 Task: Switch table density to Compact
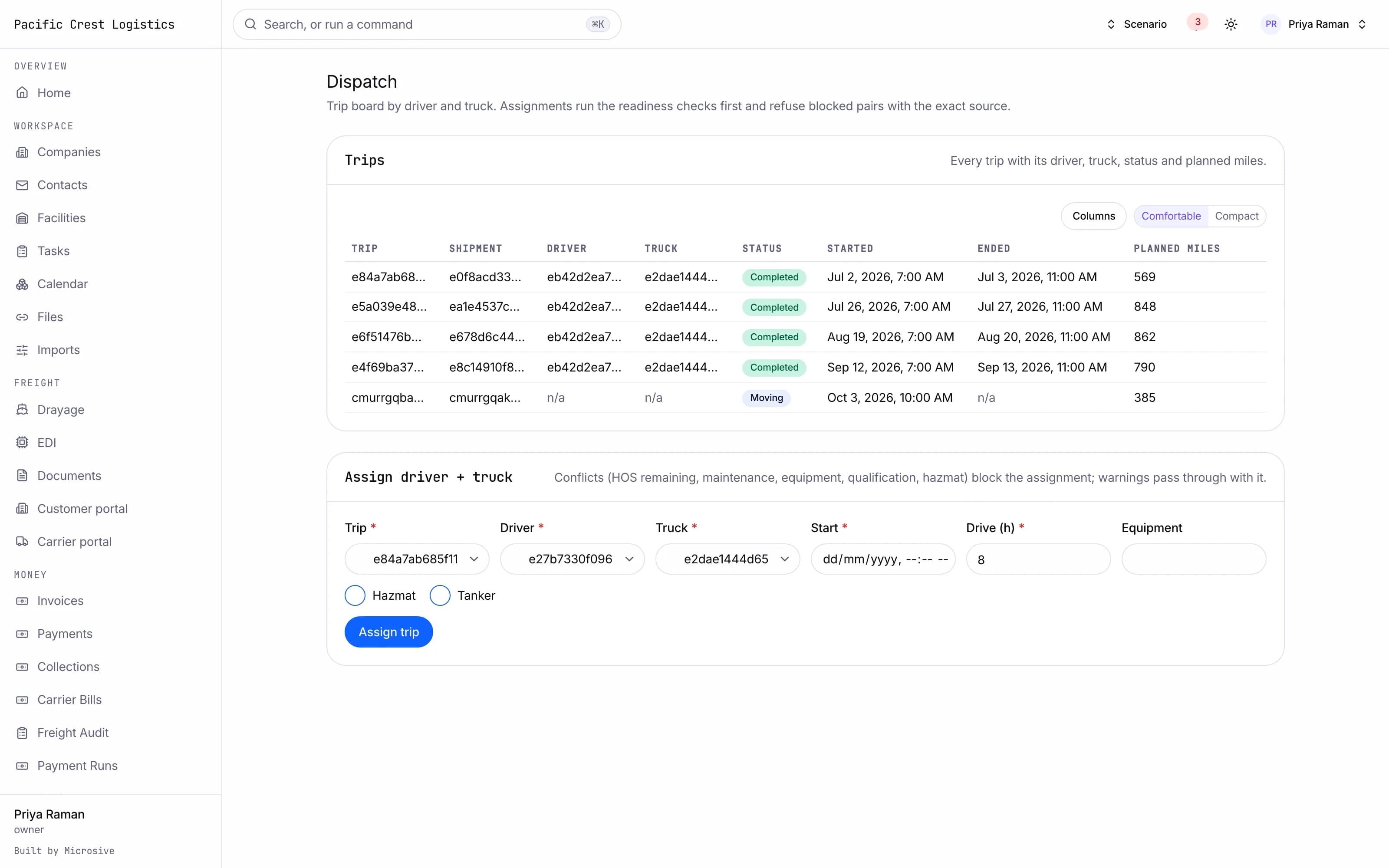[1236, 216]
